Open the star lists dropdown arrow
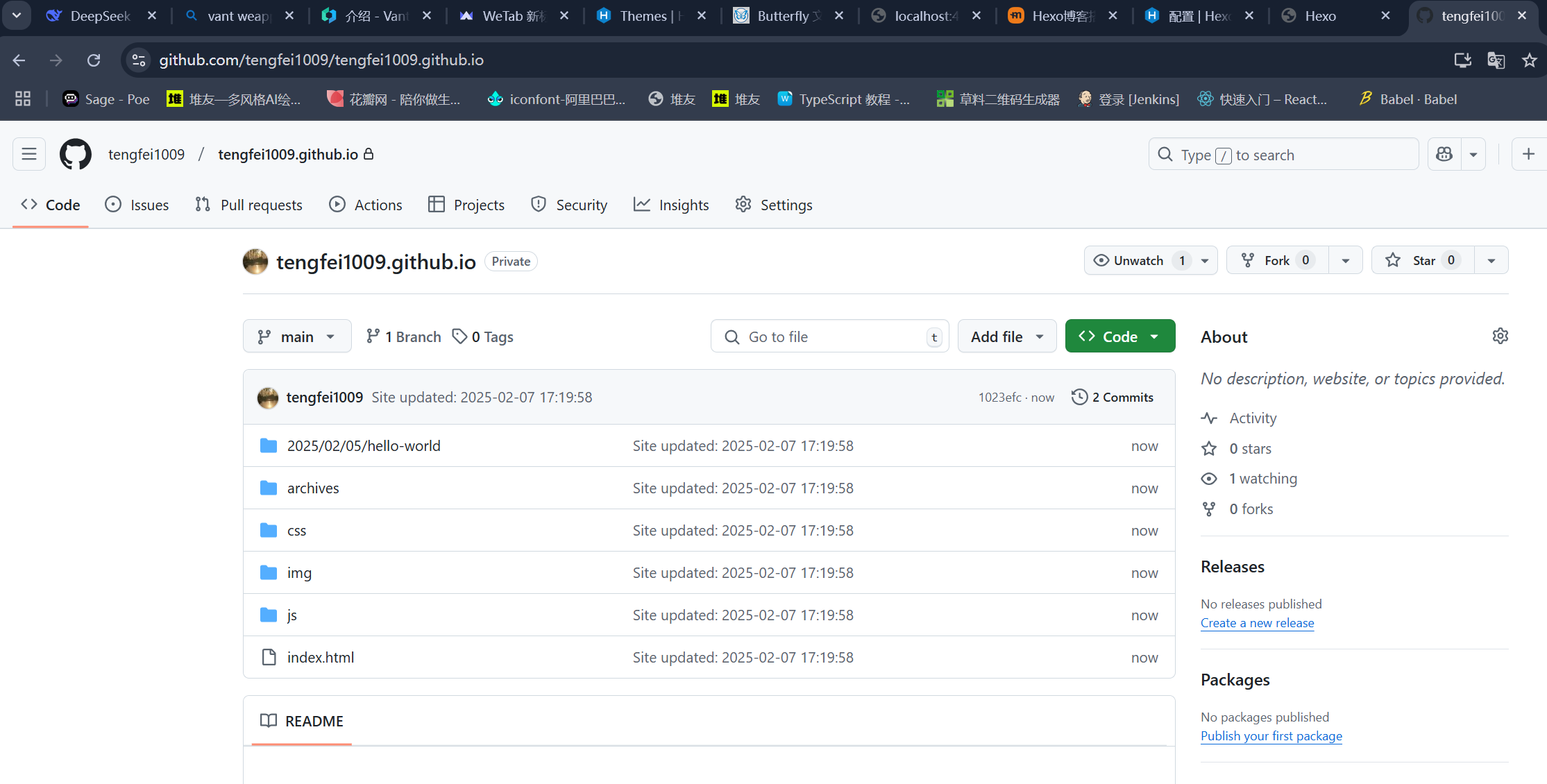Image resolution: width=1547 pixels, height=784 pixels. [1491, 261]
